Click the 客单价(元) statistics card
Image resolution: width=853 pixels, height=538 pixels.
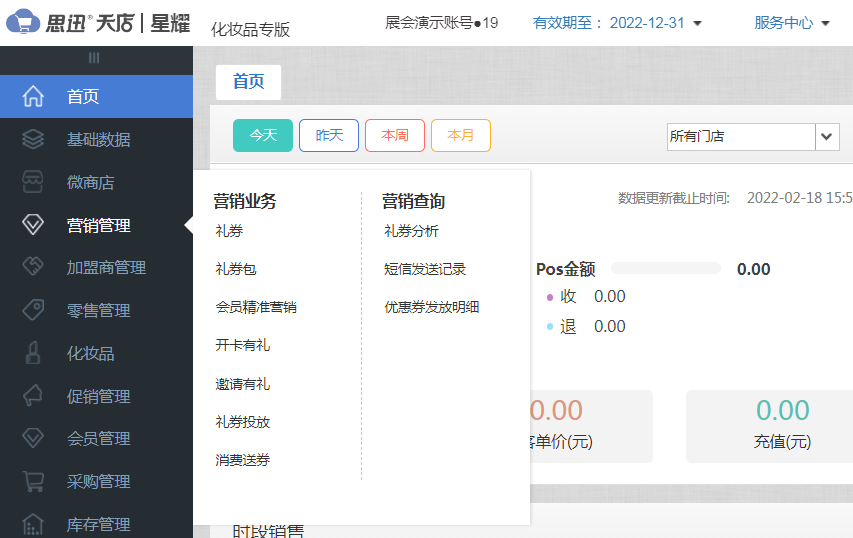(x=591, y=426)
